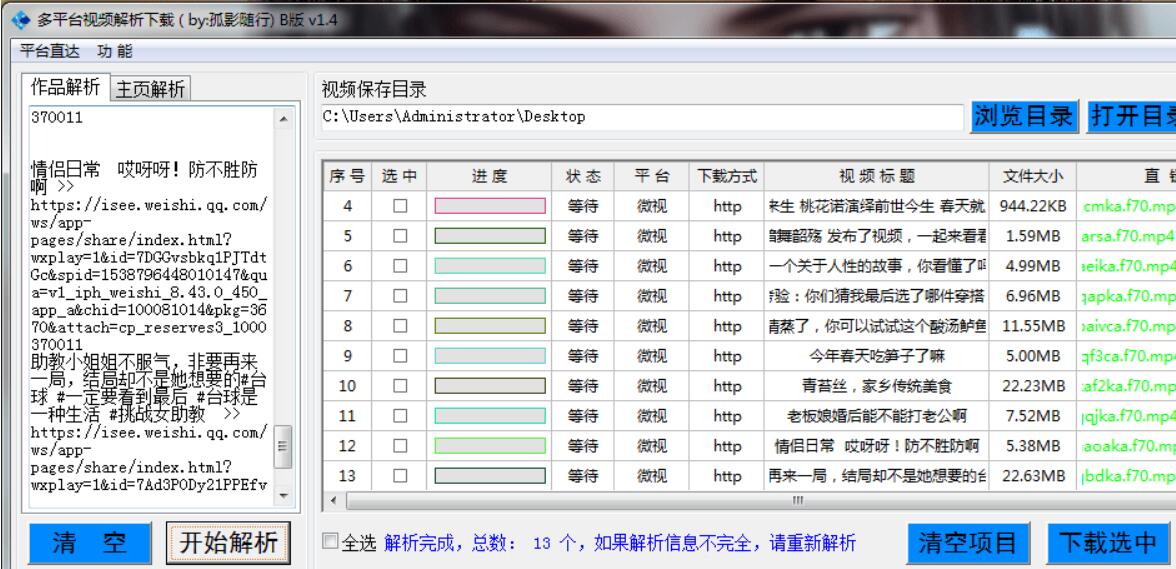Enable the 全选 checkbox
The width and height of the screenshot is (1176, 569).
tap(330, 543)
